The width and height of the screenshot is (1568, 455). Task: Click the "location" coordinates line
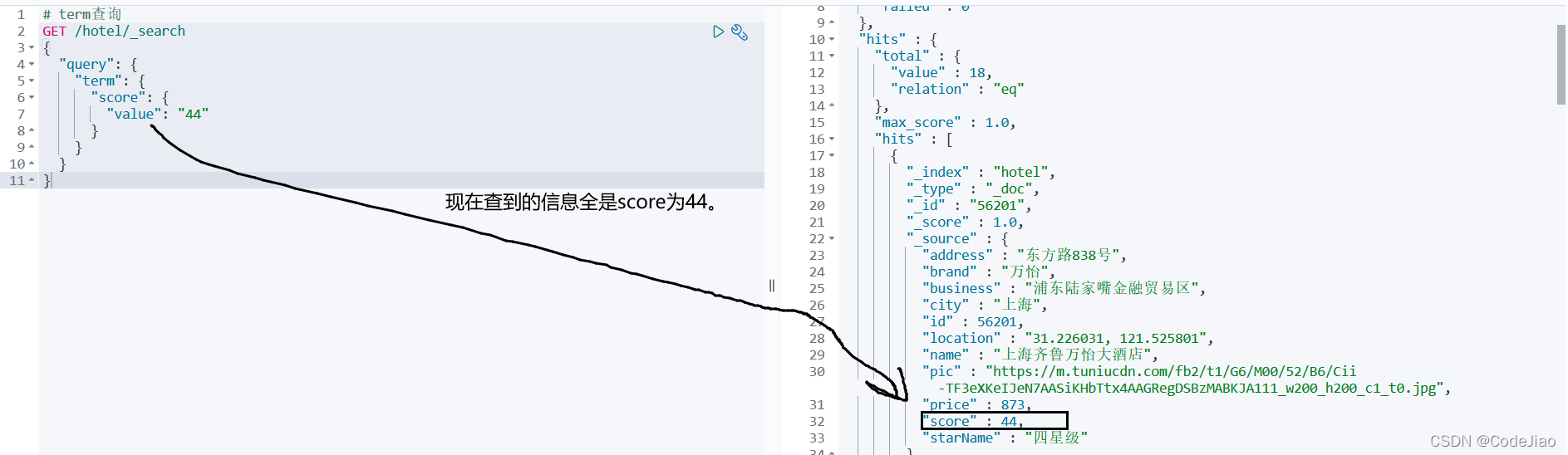coord(1068,338)
